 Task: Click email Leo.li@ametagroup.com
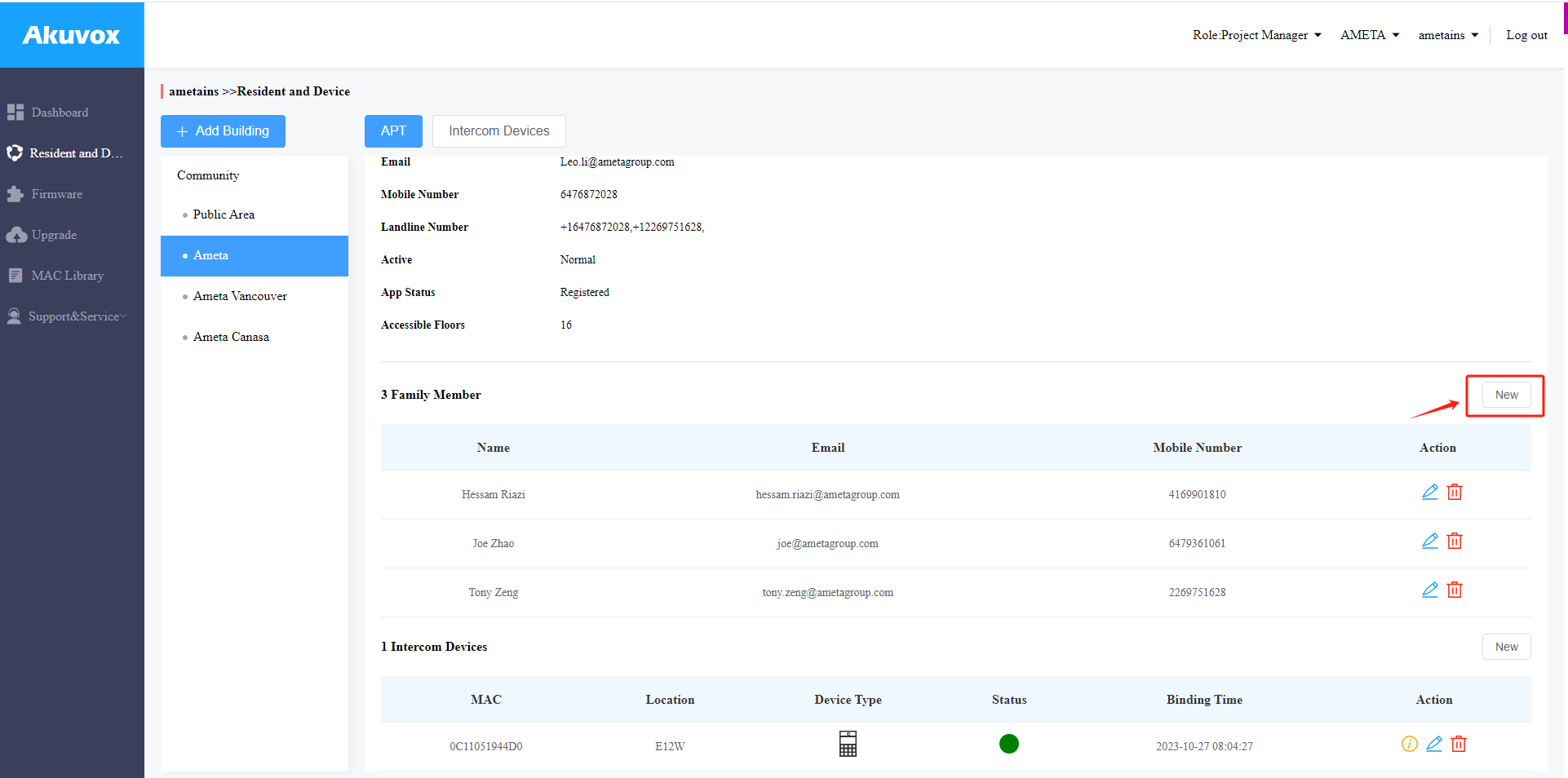[617, 161]
